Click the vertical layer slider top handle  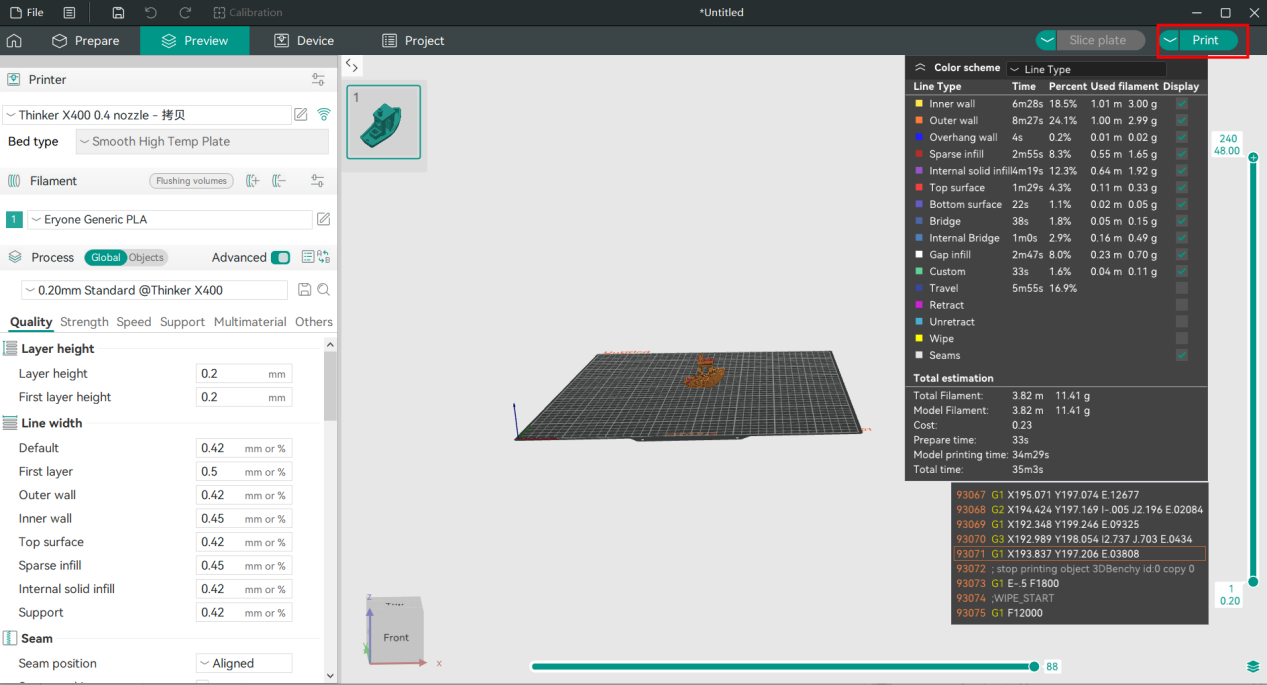(1253, 157)
